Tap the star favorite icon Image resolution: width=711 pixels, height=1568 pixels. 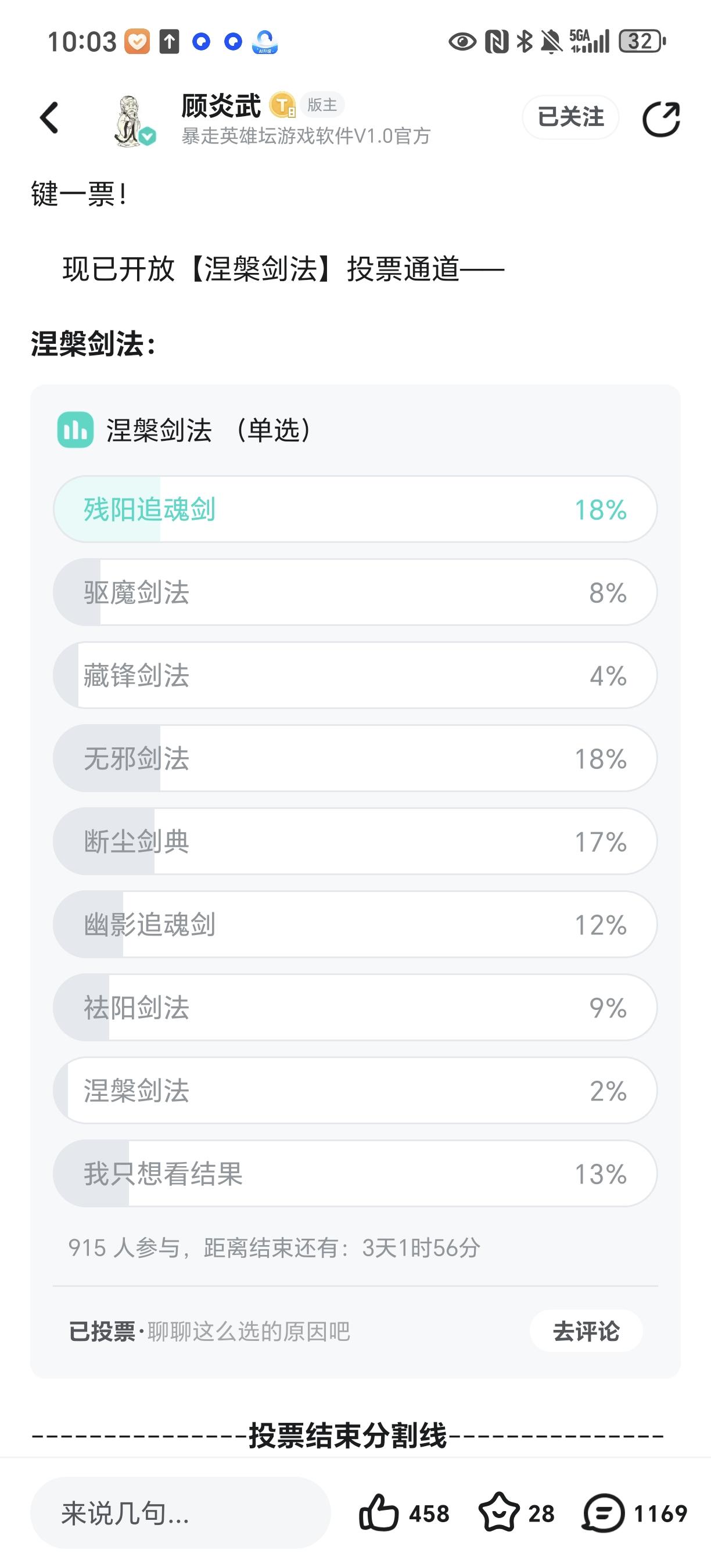click(499, 1513)
